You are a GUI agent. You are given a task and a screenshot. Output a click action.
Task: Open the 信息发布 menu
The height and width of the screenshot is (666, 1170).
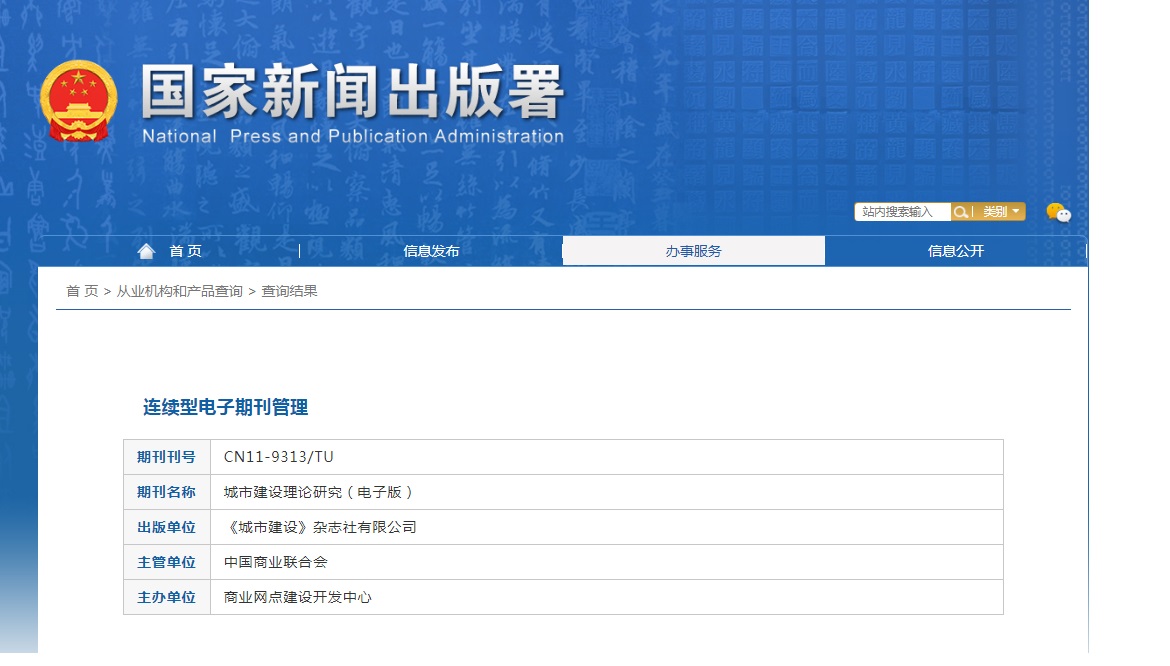[431, 251]
